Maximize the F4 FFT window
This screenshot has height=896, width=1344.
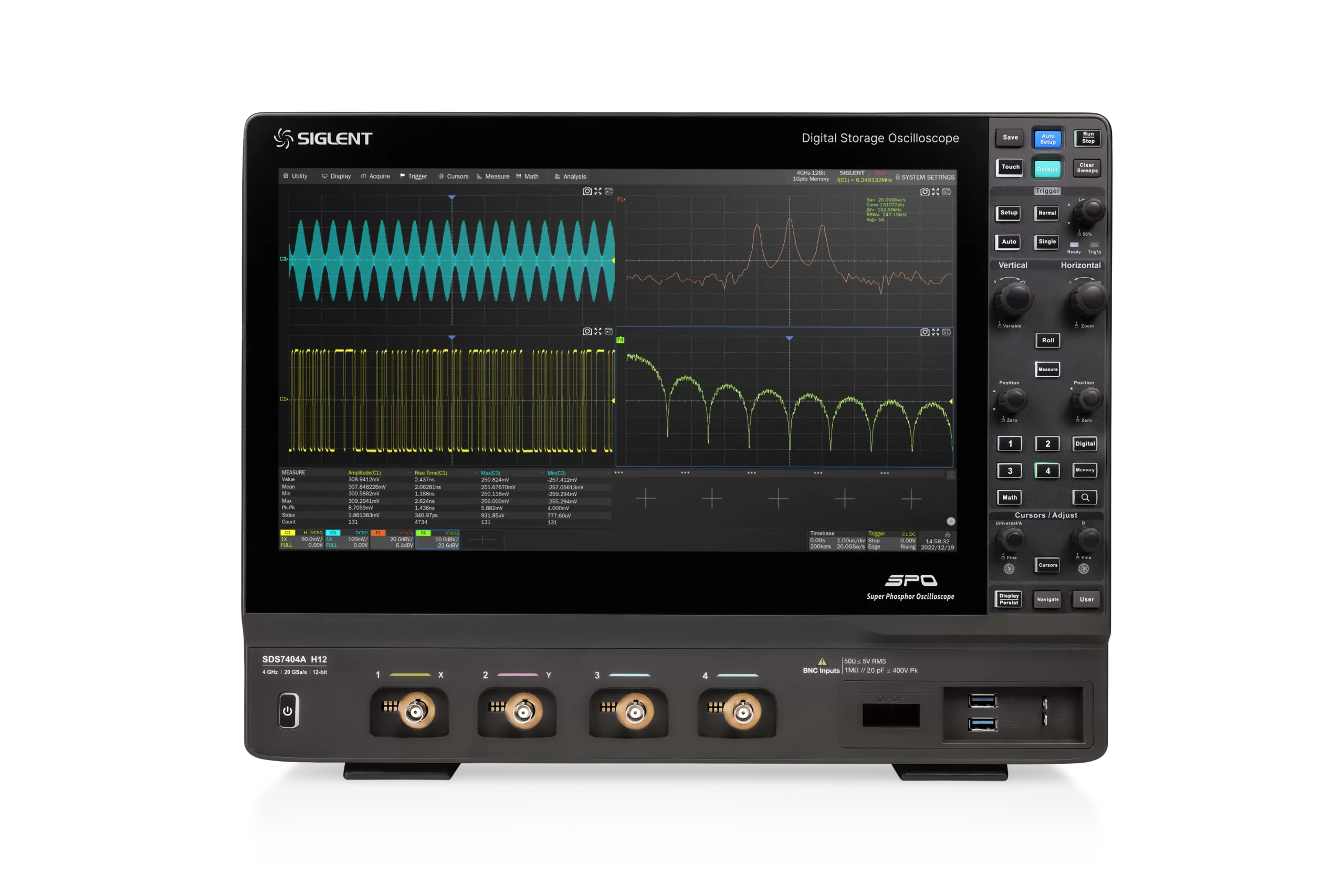[936, 331]
